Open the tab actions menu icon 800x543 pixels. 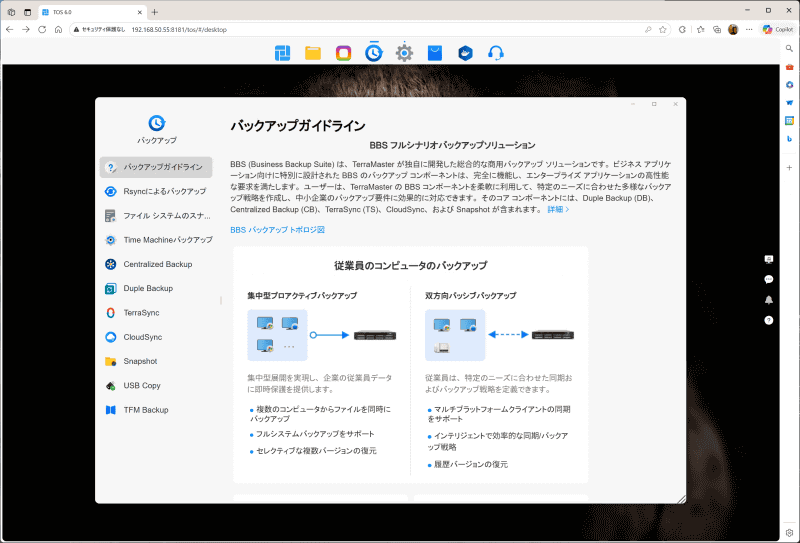click(x=28, y=12)
